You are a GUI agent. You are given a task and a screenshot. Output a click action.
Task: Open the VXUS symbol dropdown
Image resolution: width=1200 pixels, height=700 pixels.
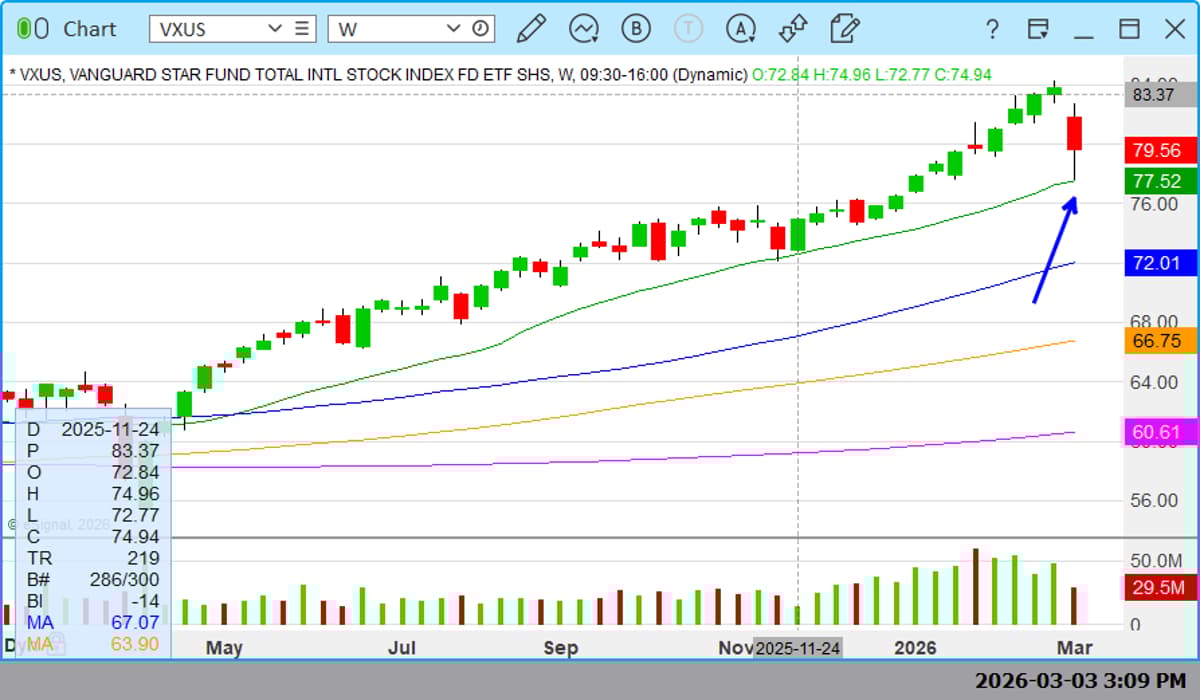click(277, 28)
